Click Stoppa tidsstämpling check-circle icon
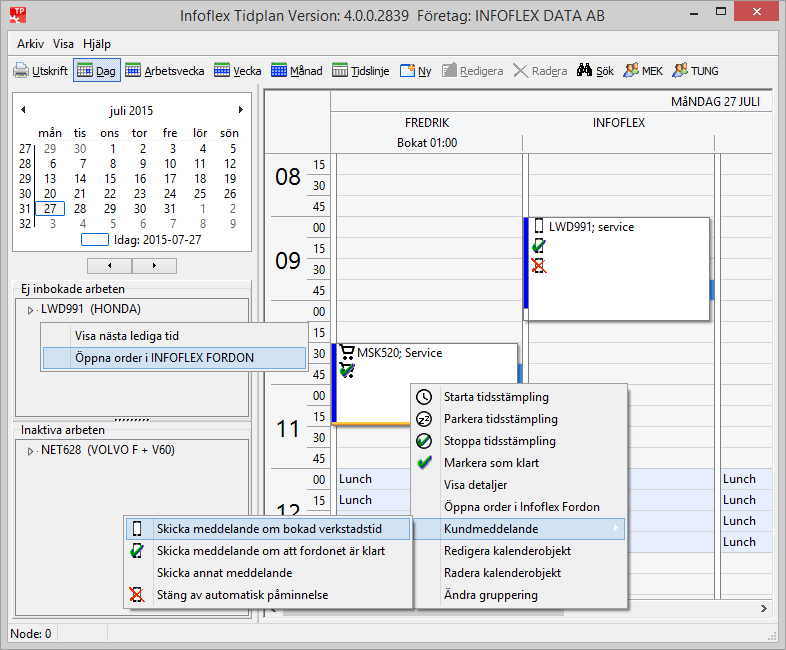The width and height of the screenshot is (786, 650). pos(424,441)
